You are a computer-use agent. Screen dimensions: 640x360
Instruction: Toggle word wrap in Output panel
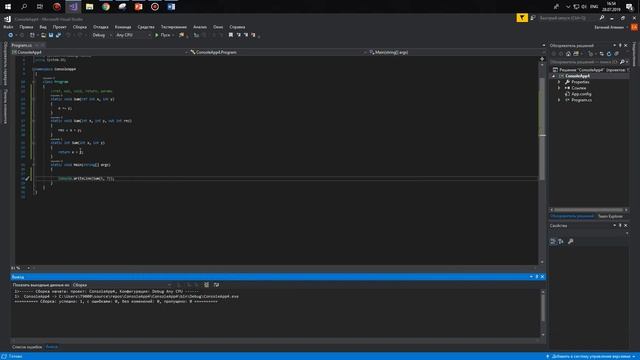pyautogui.click(x=216, y=285)
